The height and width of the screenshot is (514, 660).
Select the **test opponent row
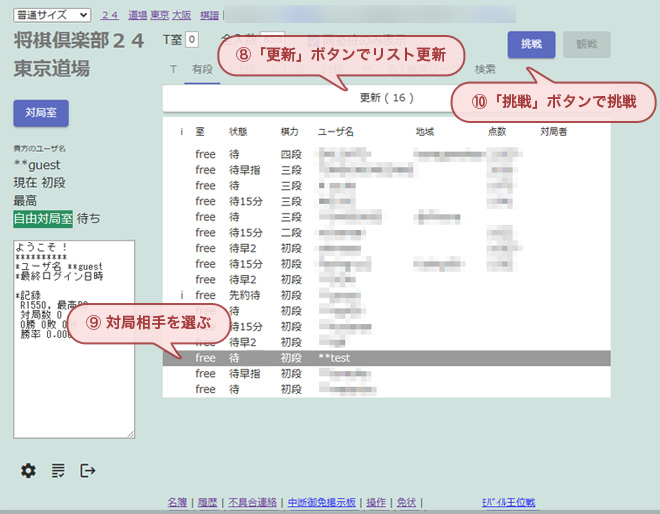386,358
